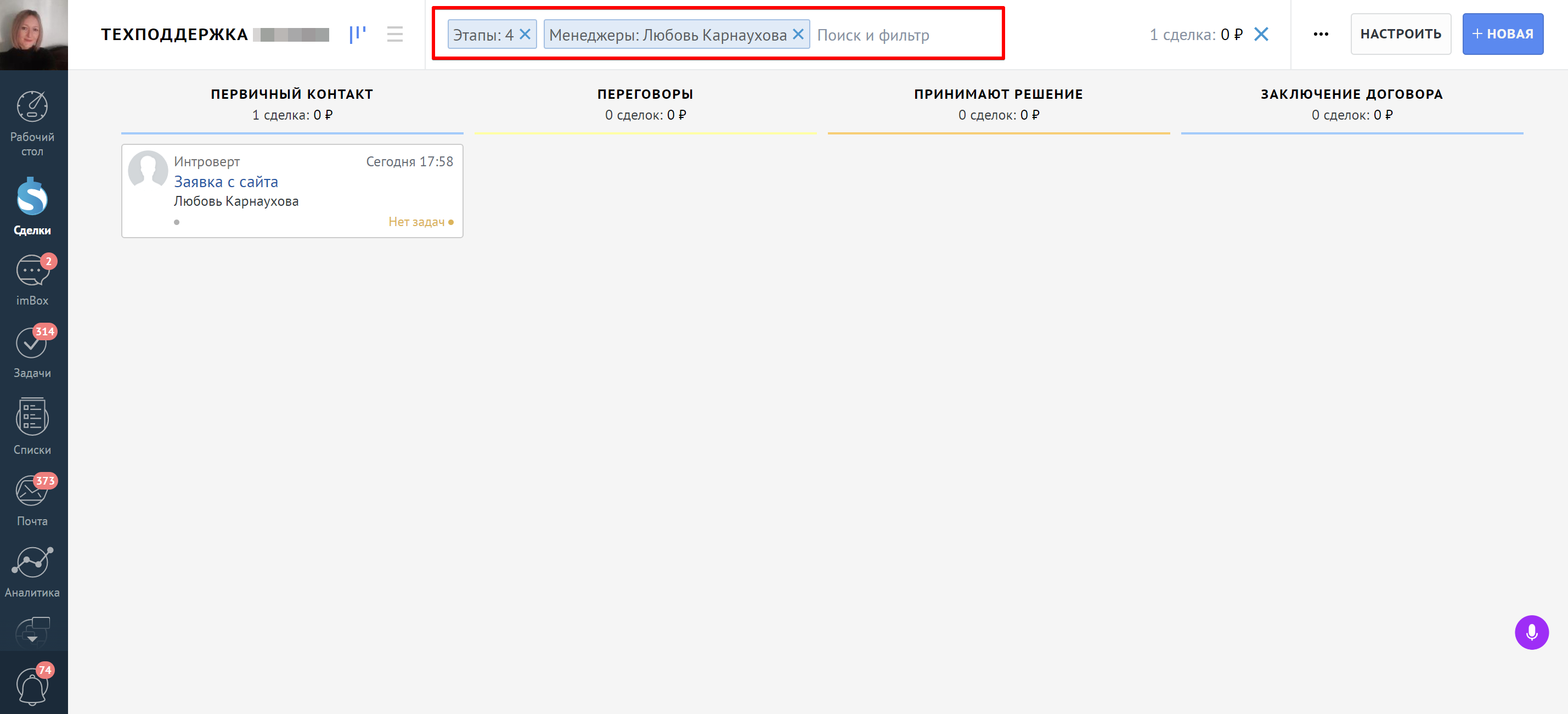This screenshot has width=1568, height=714.
Task: Remove the Менеджеры filter chip
Action: point(798,34)
